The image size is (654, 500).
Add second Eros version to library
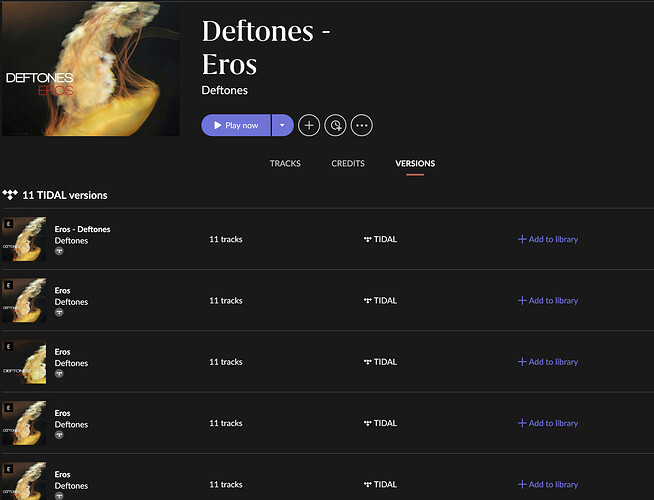548,301
